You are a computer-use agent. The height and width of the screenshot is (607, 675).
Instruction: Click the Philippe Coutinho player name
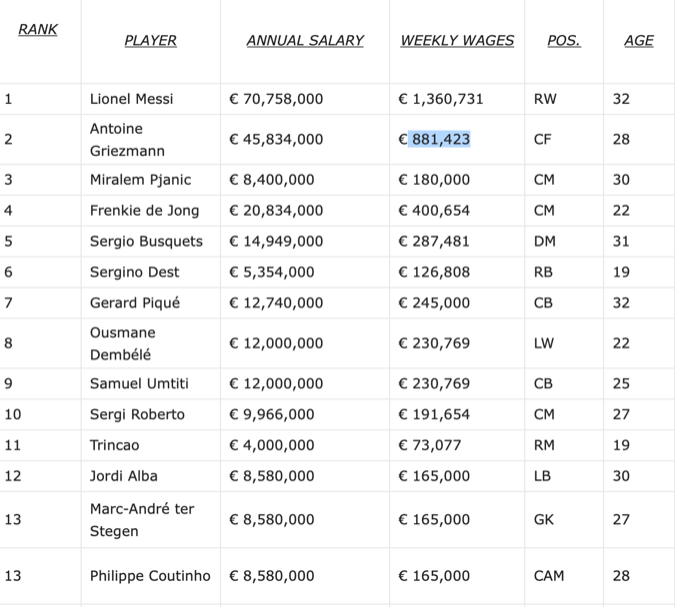click(151, 576)
